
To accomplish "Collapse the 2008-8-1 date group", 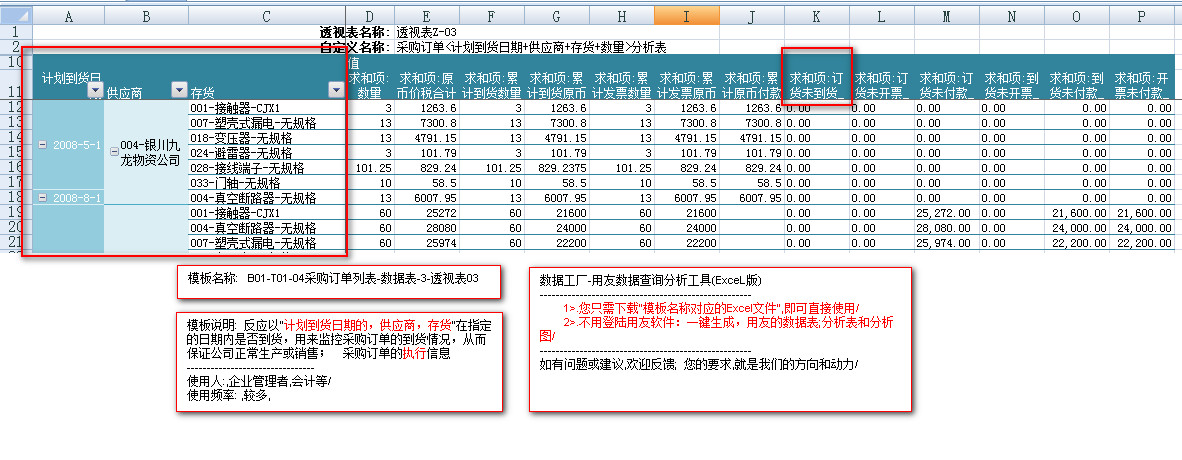I will pyautogui.click(x=43, y=198).
